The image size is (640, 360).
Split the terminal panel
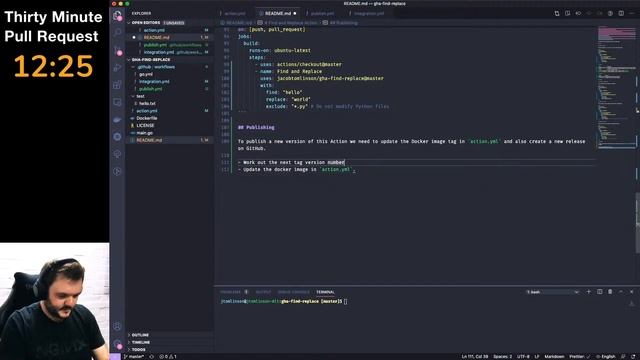[599, 292]
